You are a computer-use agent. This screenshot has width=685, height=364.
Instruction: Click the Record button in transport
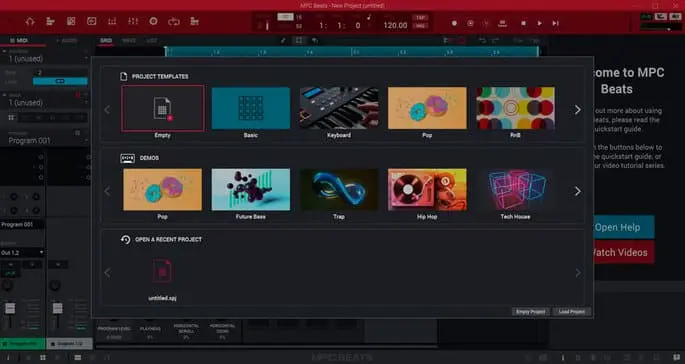point(454,23)
